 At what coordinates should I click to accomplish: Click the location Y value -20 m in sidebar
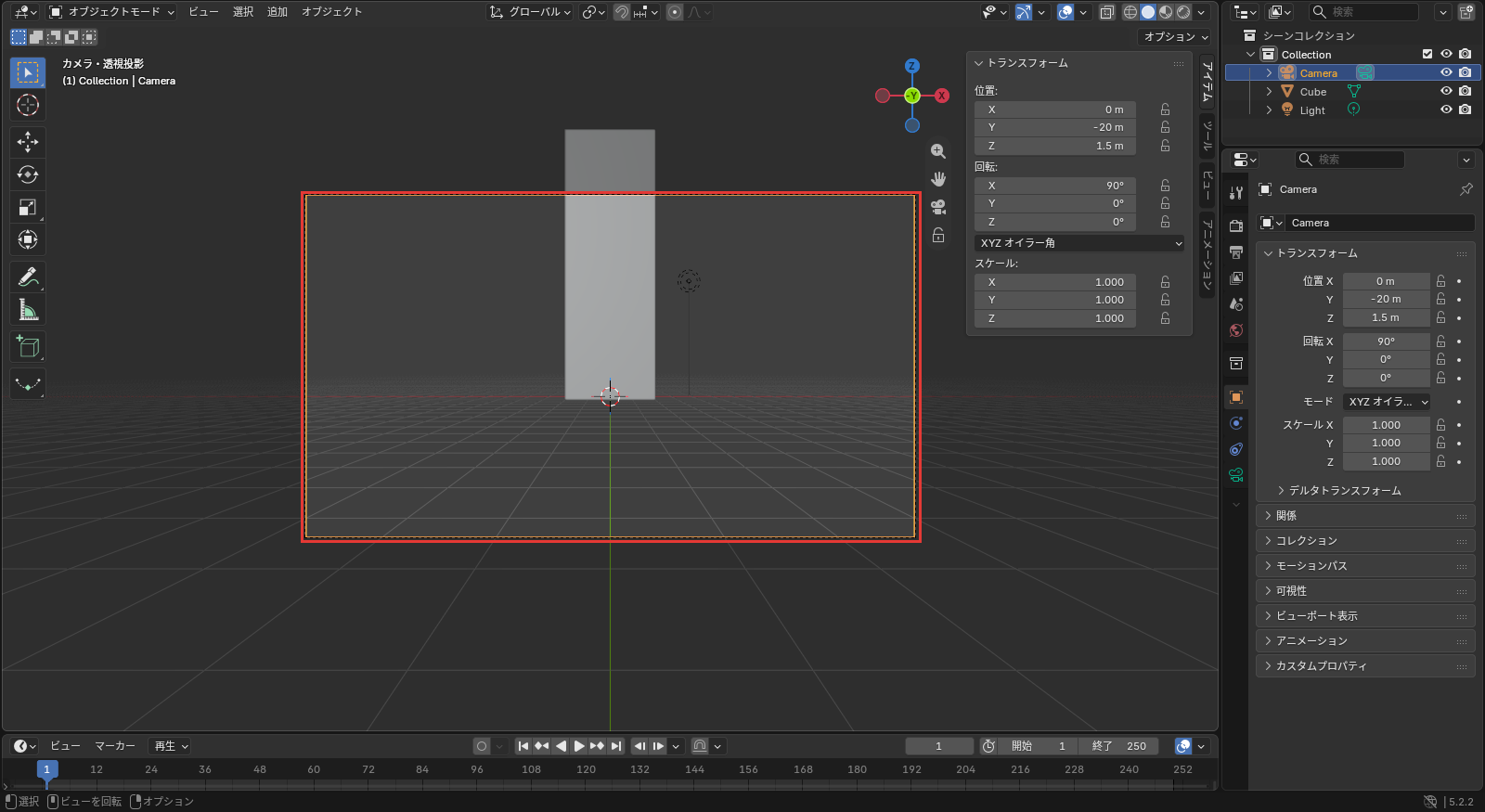point(1055,127)
